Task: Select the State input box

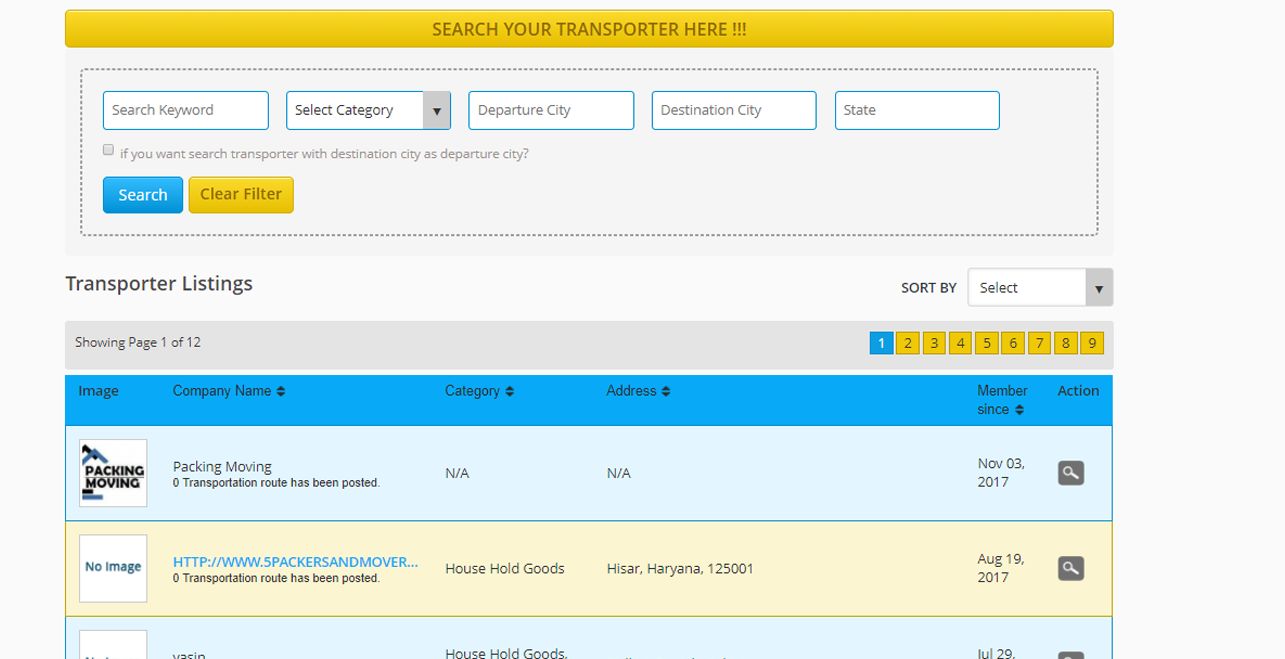Action: point(917,110)
